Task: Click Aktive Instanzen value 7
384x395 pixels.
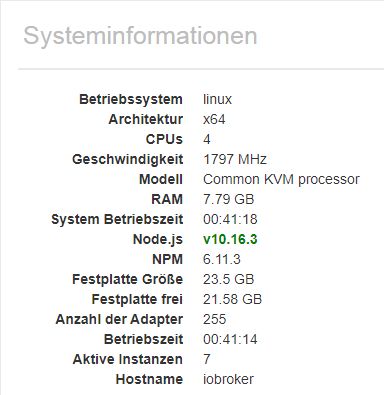Action: [x=207, y=359]
